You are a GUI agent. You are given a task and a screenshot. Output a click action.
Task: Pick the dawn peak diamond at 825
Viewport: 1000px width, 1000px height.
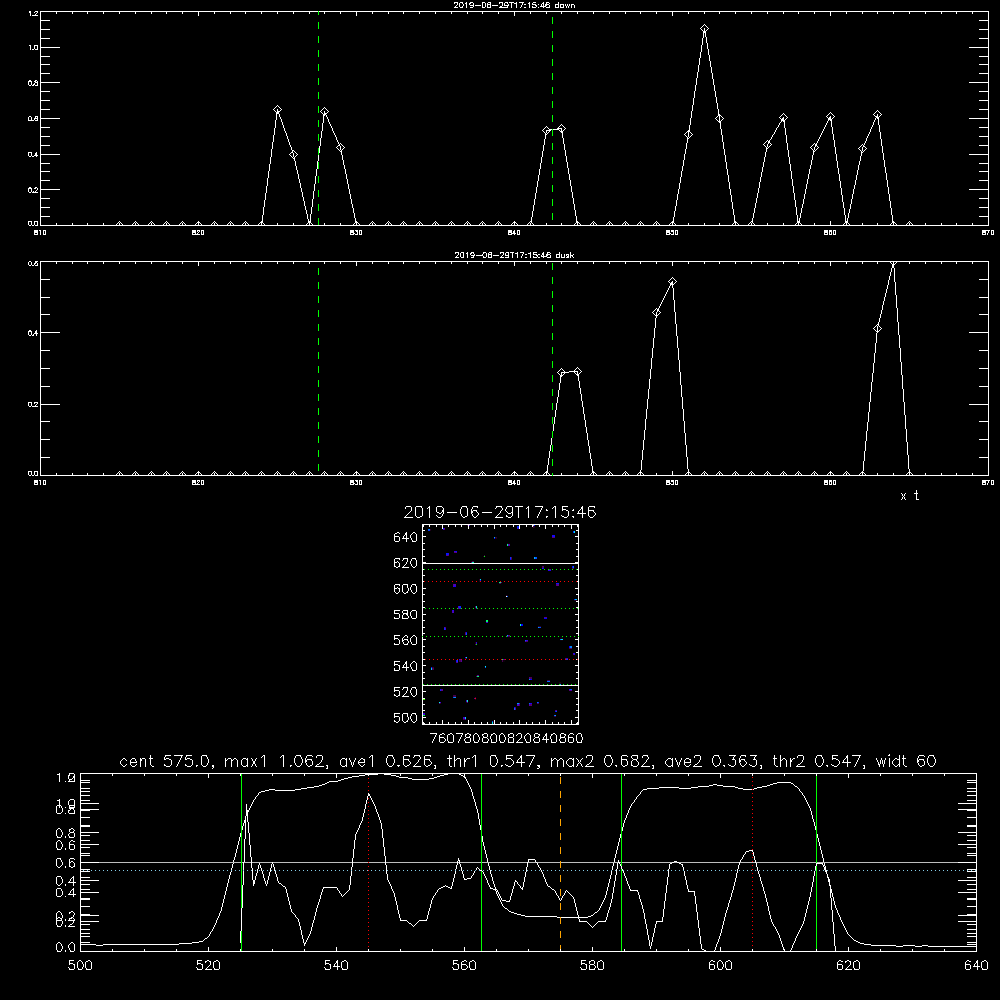coord(277,110)
